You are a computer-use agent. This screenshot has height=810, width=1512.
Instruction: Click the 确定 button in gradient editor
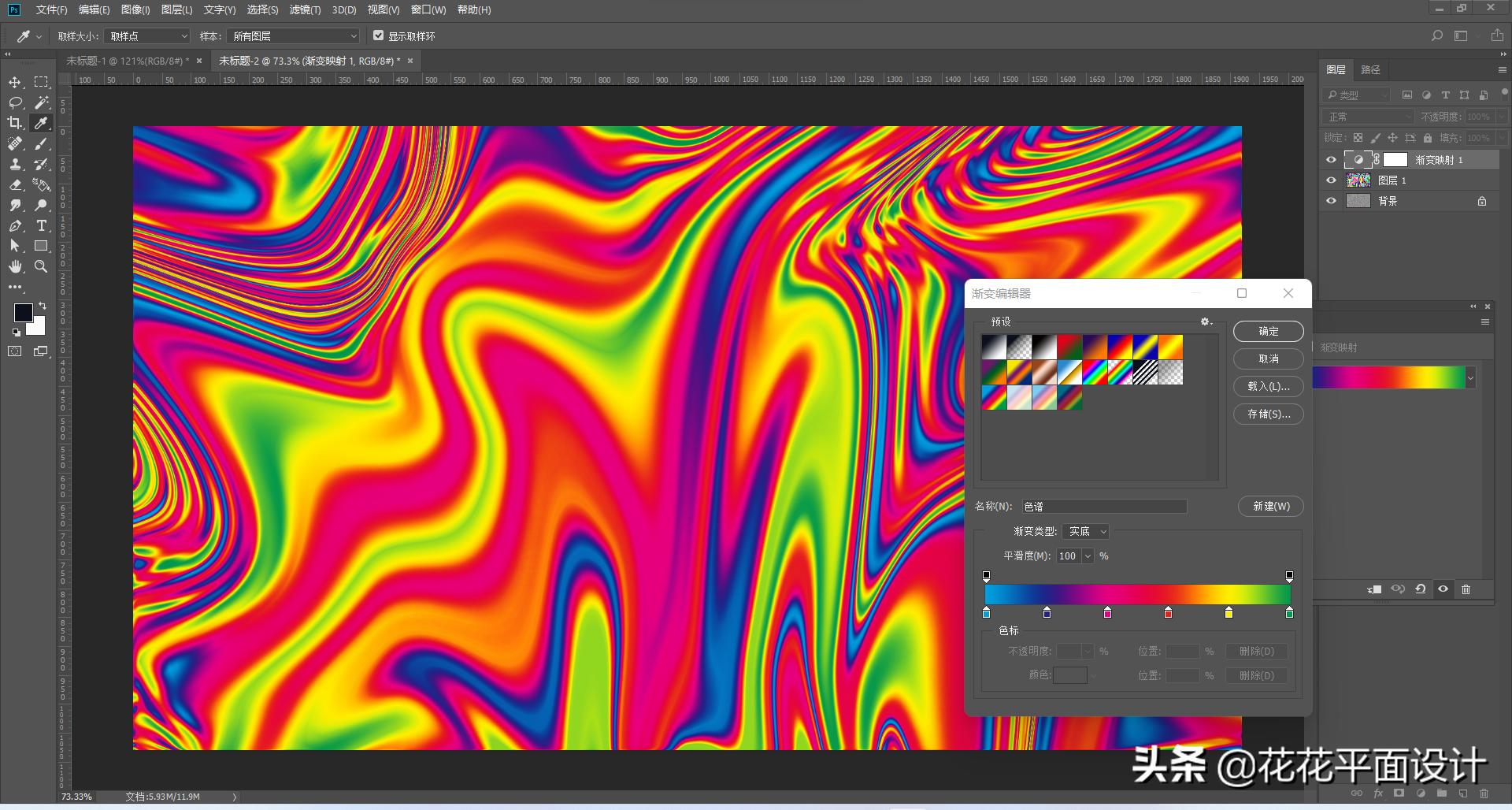(x=1268, y=332)
